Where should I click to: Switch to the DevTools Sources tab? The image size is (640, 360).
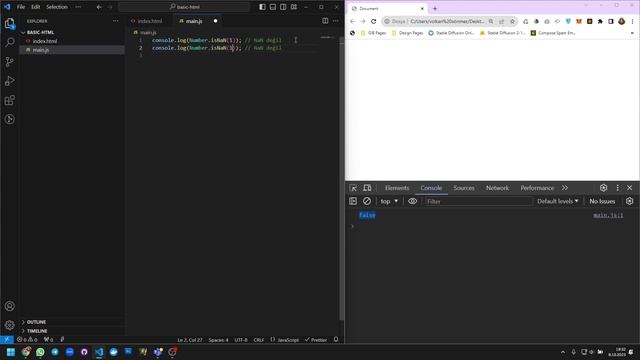click(464, 188)
